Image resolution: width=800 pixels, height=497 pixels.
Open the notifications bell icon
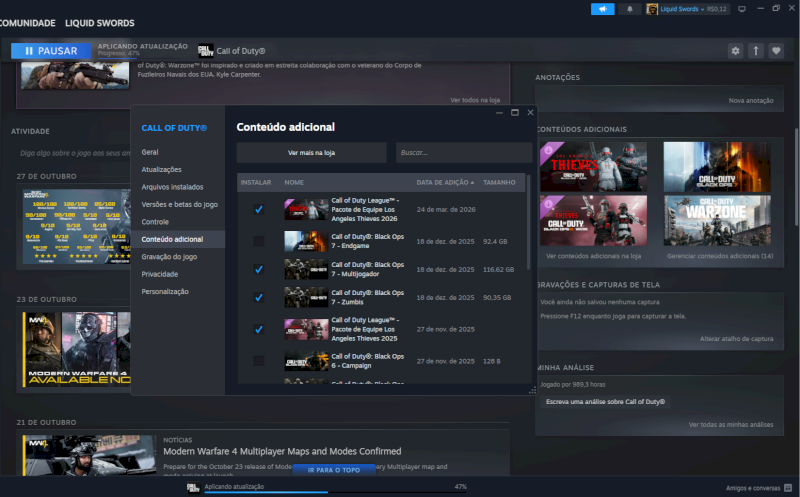(630, 9)
